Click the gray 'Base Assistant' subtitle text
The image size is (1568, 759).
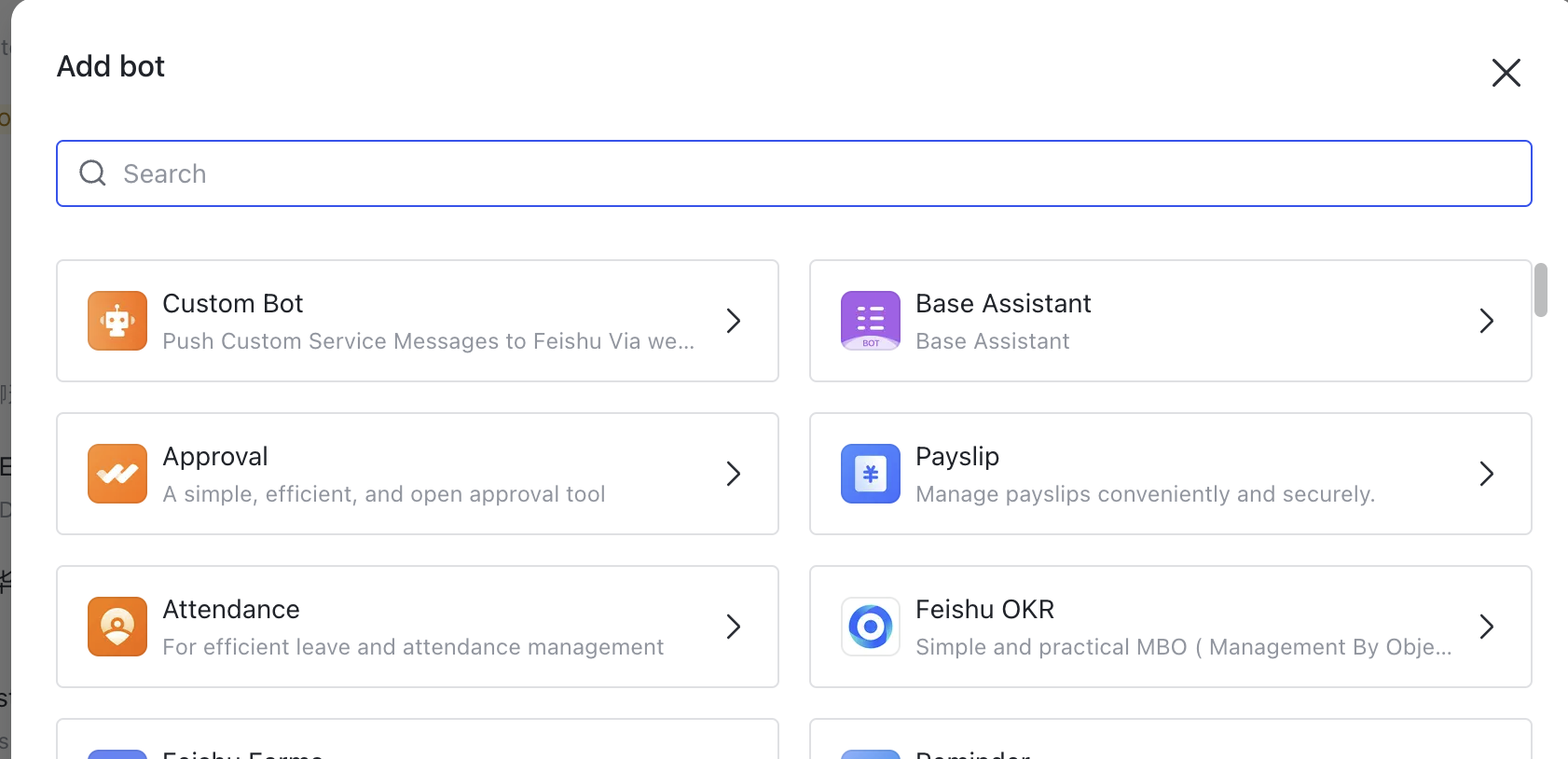993,341
